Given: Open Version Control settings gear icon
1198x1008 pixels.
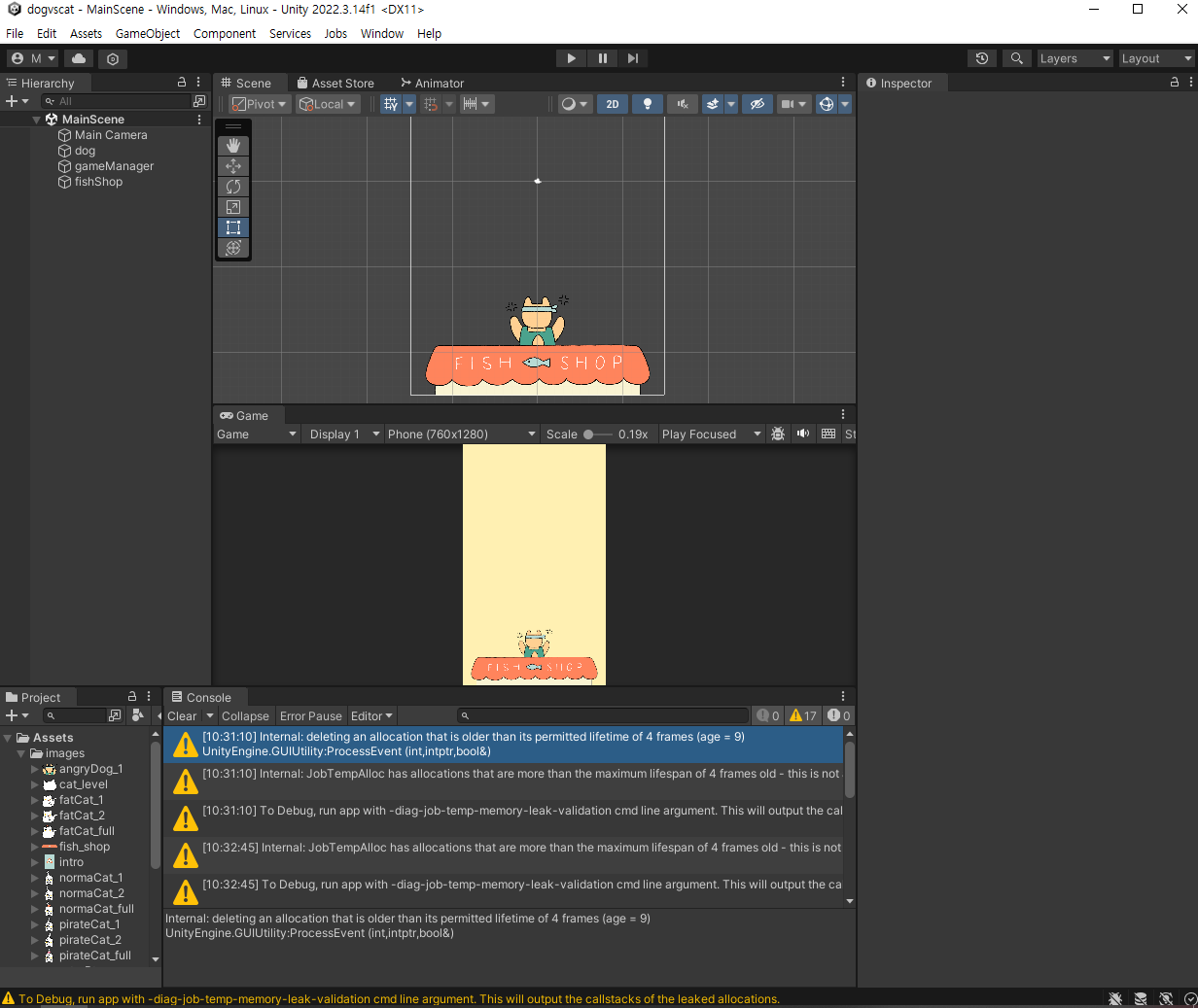Looking at the screenshot, I should [x=113, y=58].
